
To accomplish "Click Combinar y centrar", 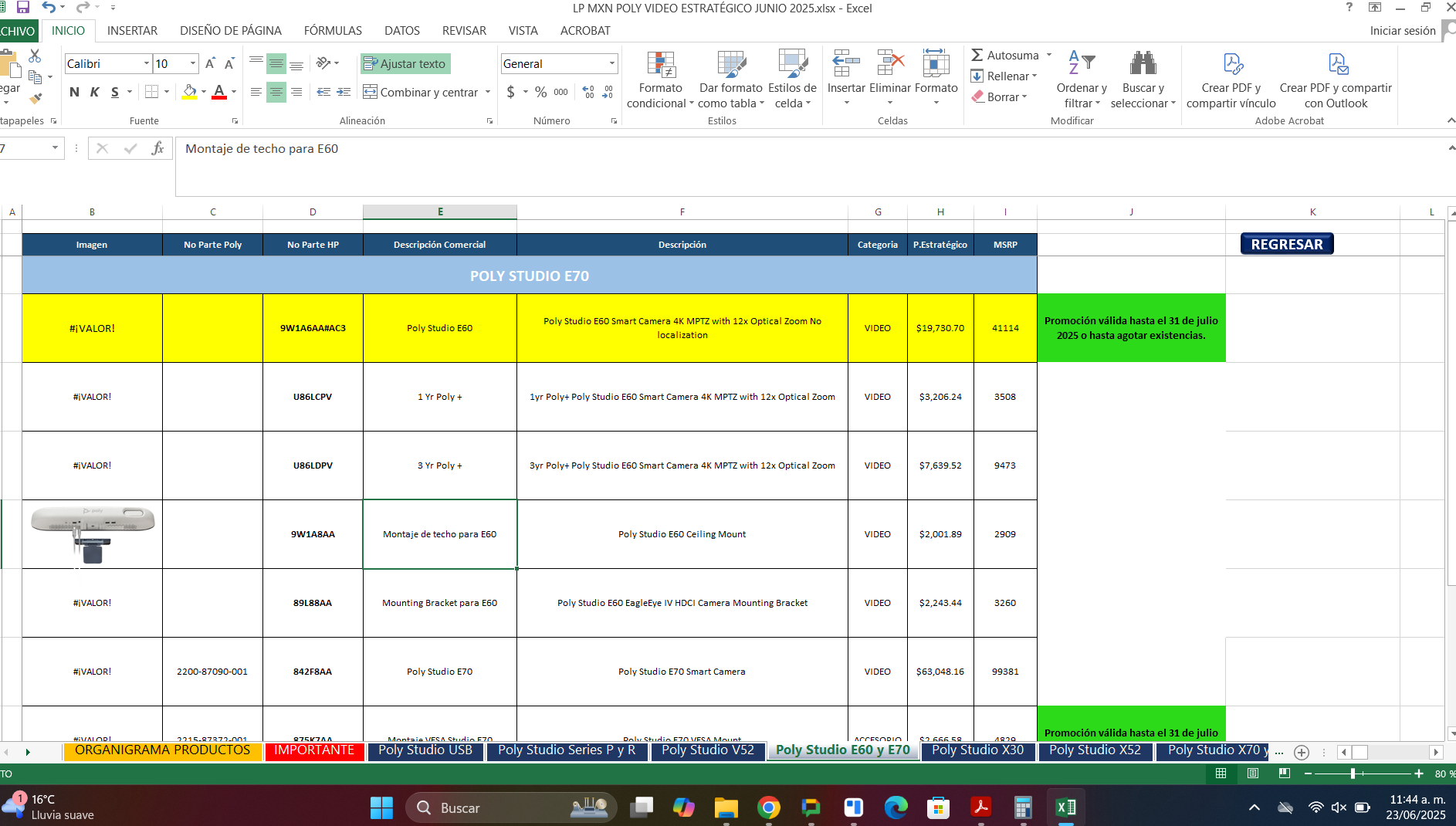I will tap(421, 92).
